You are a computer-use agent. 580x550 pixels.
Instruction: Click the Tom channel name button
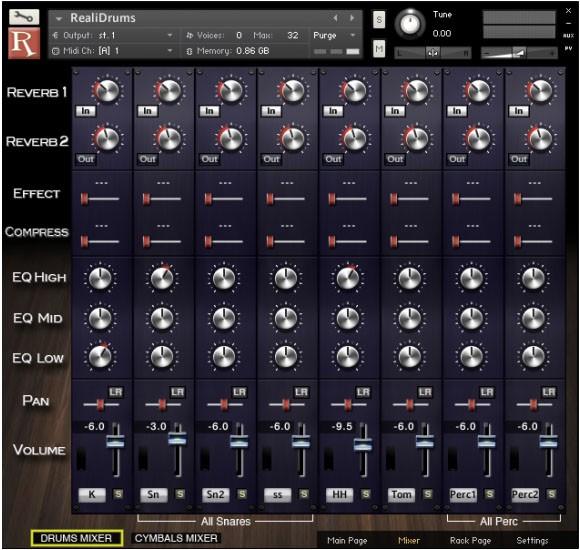[x=401, y=495]
